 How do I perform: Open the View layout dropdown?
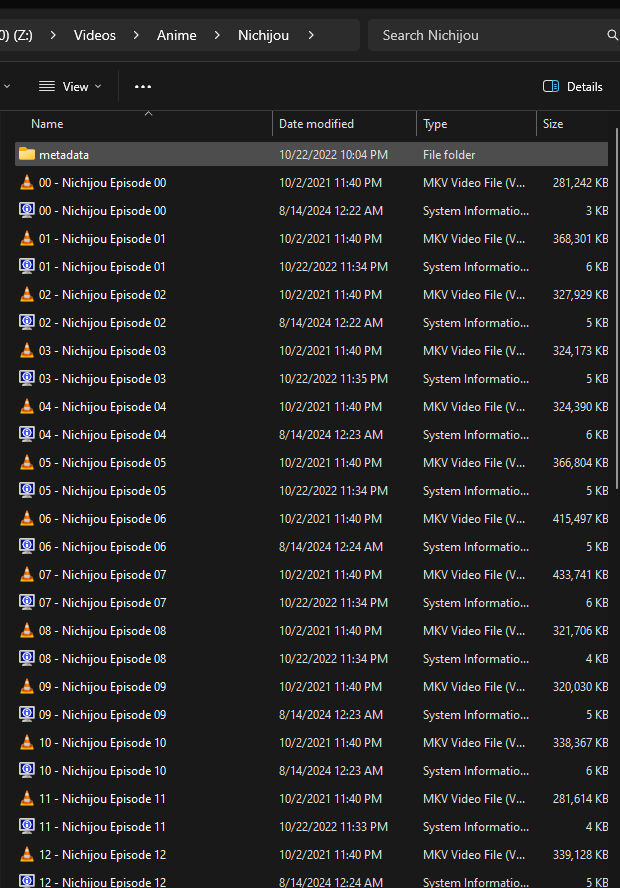point(70,87)
